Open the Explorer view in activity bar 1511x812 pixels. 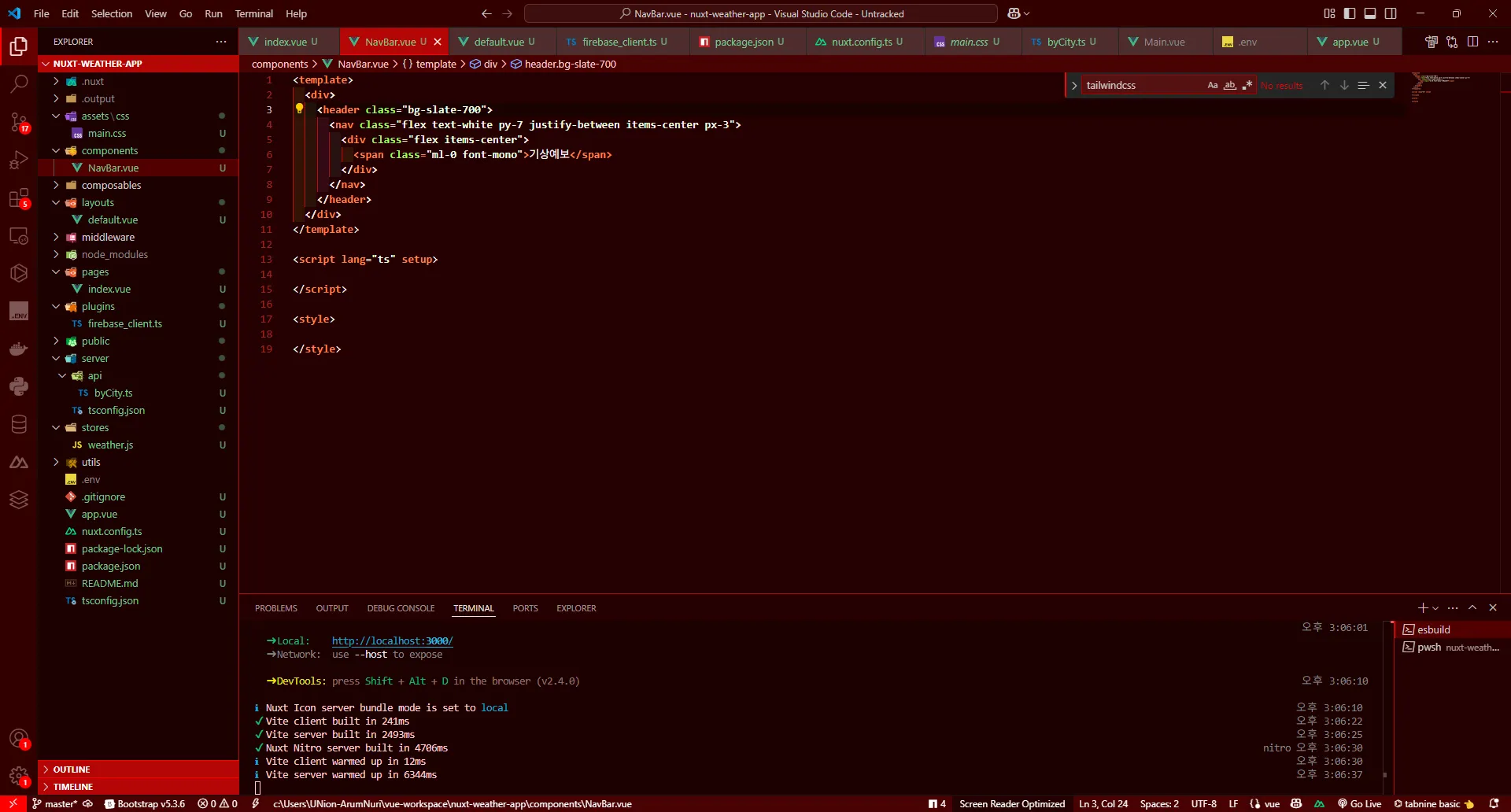tap(19, 46)
